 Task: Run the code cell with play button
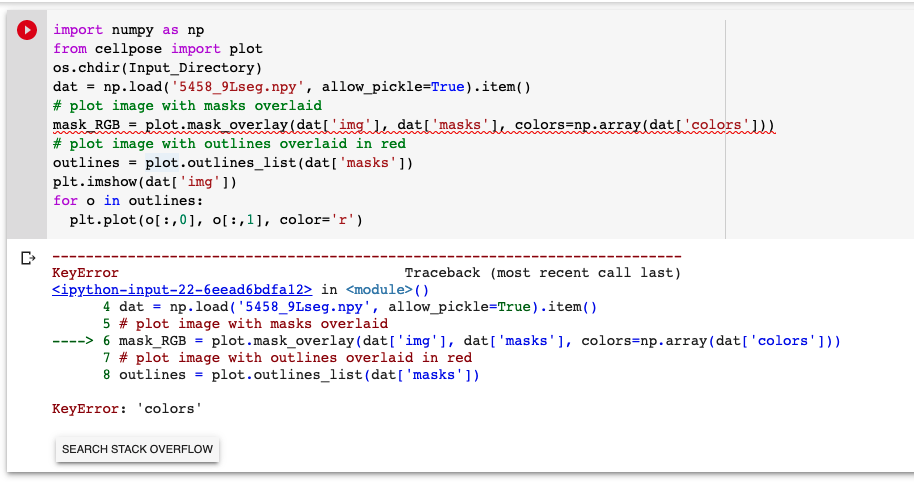pos(27,30)
